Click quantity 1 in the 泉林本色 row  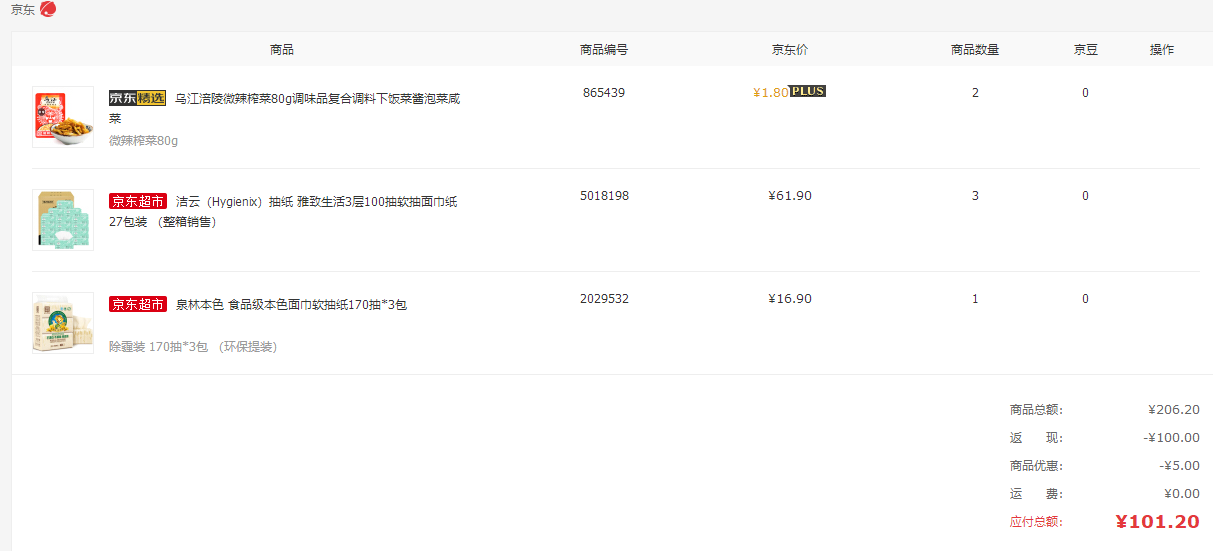coord(975,298)
